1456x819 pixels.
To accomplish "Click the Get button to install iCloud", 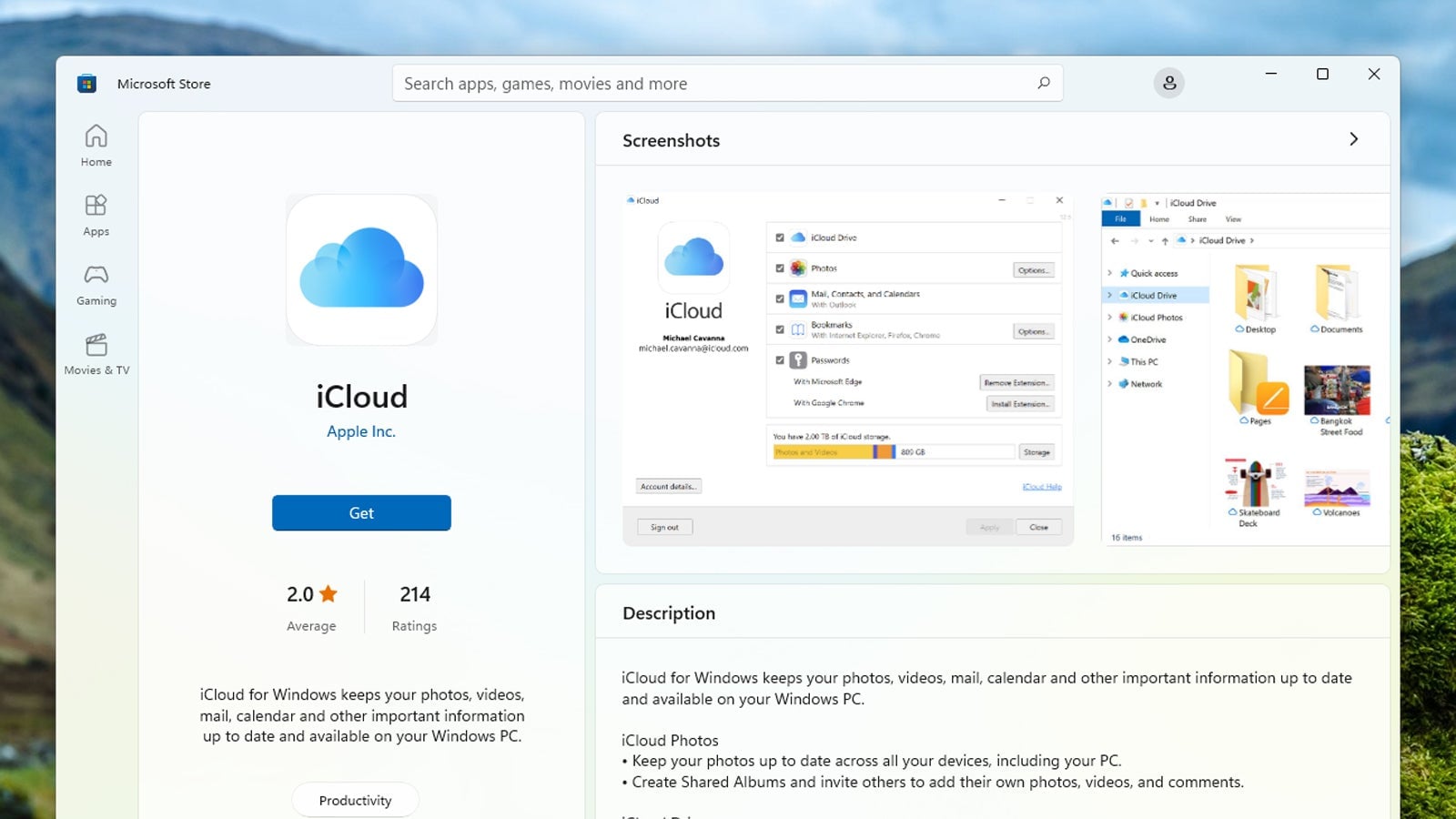I will click(x=361, y=512).
